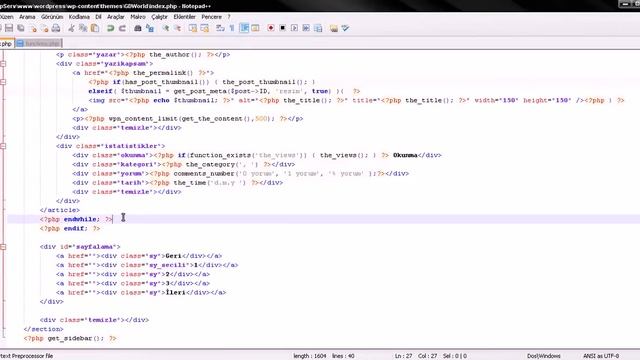Click the 'Sel : 0 | 0' status entry
640x360 pixels.
455,356
